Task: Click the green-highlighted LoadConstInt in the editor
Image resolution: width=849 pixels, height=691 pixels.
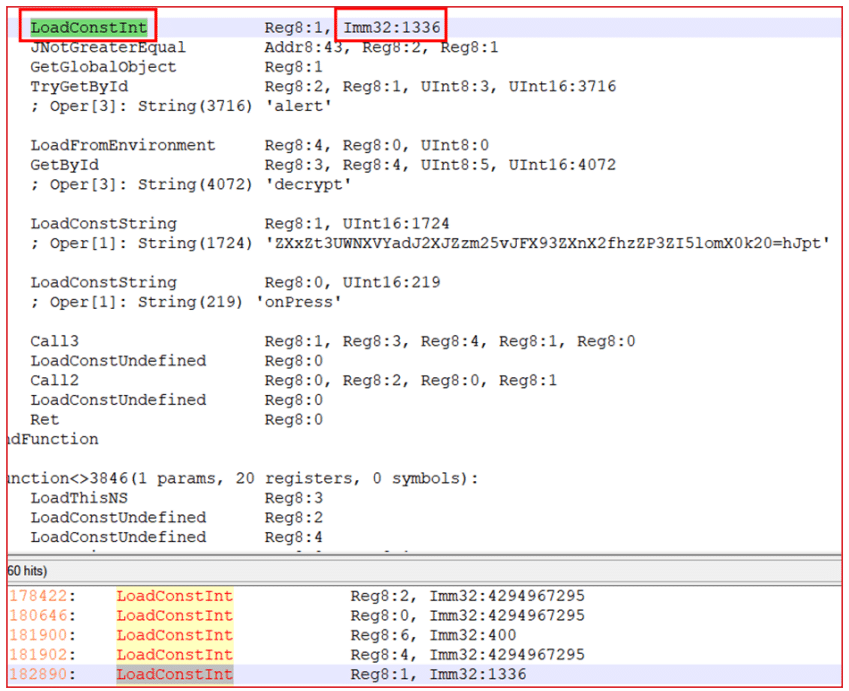Action: tap(89, 27)
